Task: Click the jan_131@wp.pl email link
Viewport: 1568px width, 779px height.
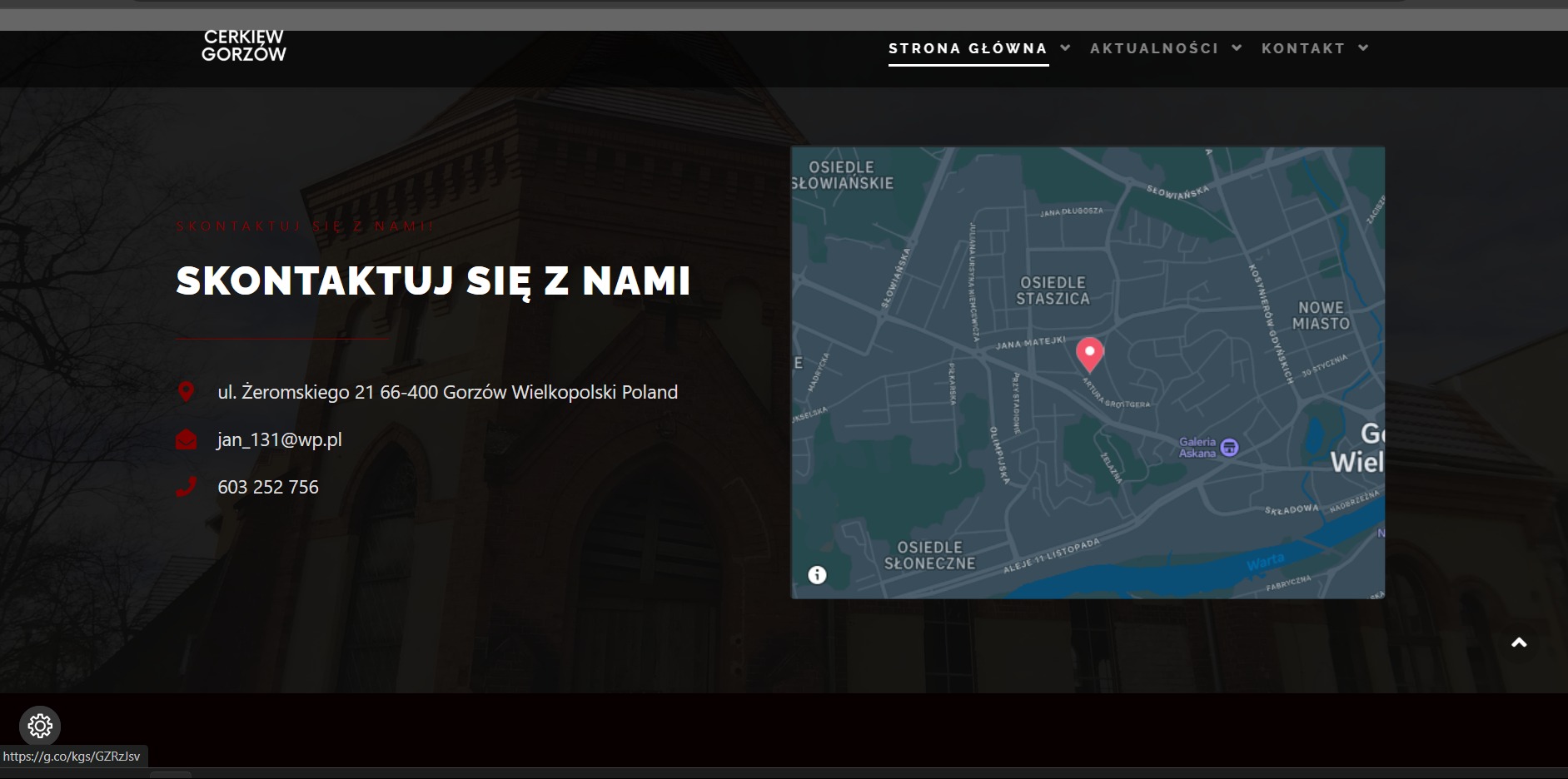Action: tap(279, 439)
